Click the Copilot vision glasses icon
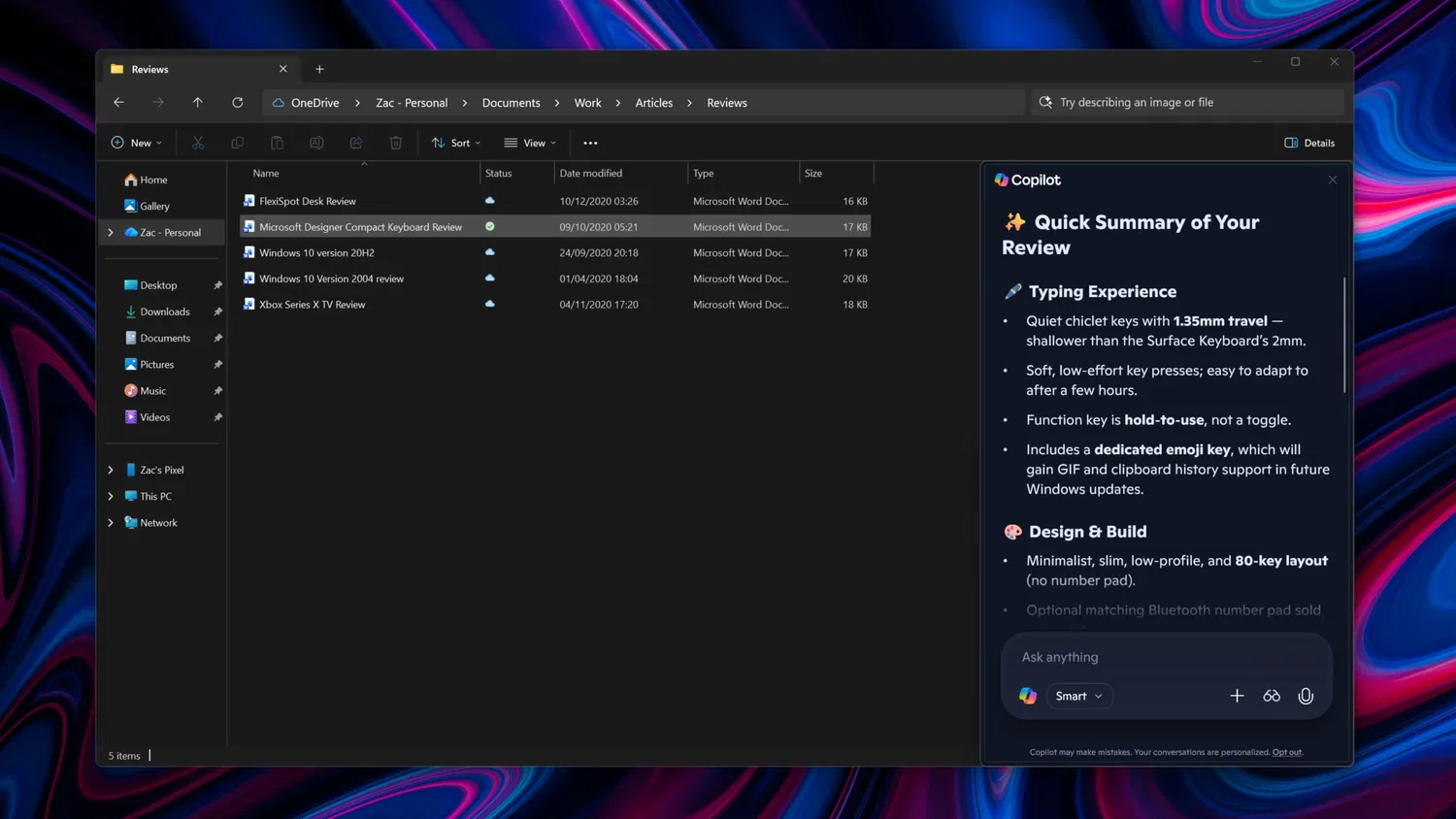1456x819 pixels. [1272, 696]
